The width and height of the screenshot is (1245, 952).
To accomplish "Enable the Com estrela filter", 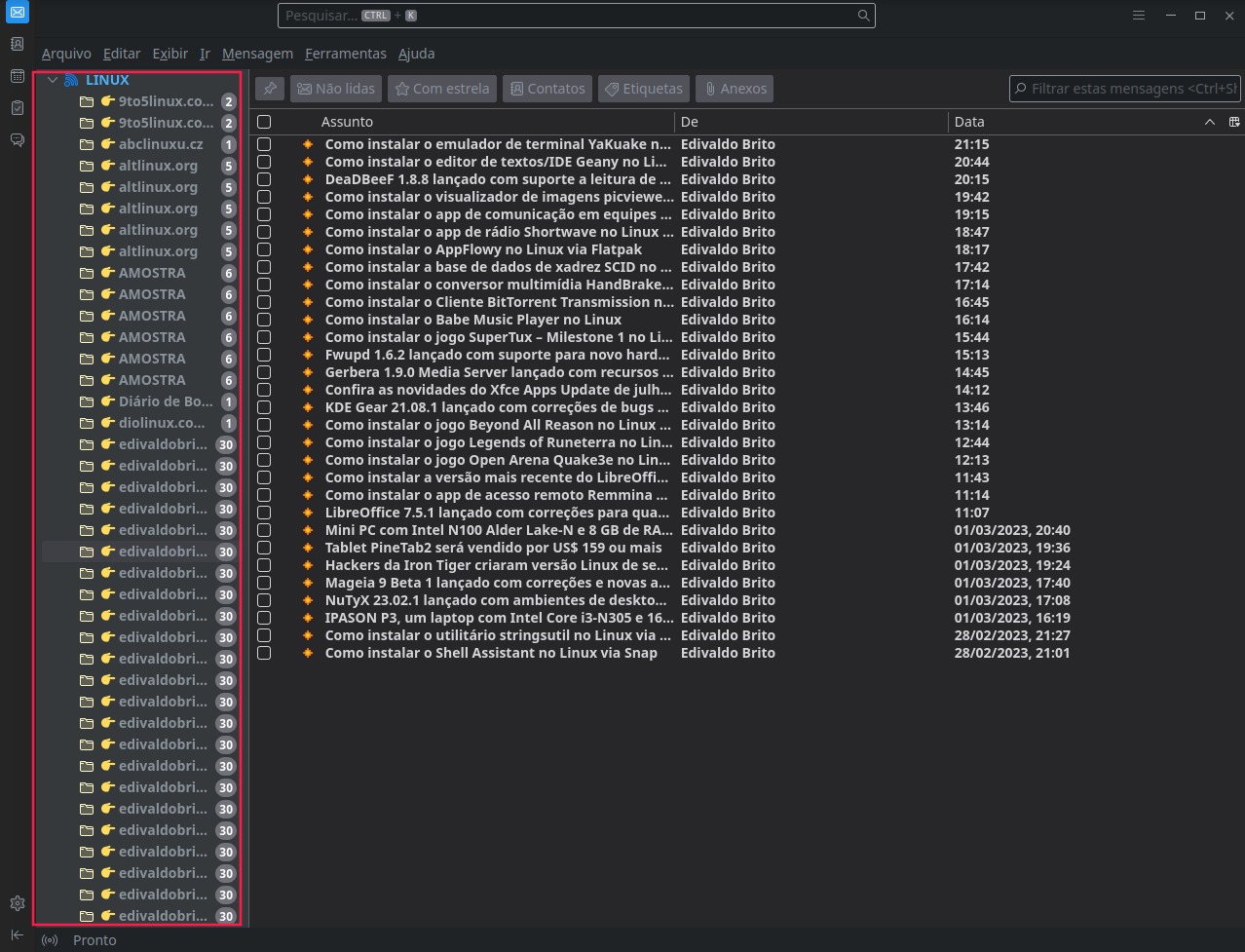I will click(442, 89).
